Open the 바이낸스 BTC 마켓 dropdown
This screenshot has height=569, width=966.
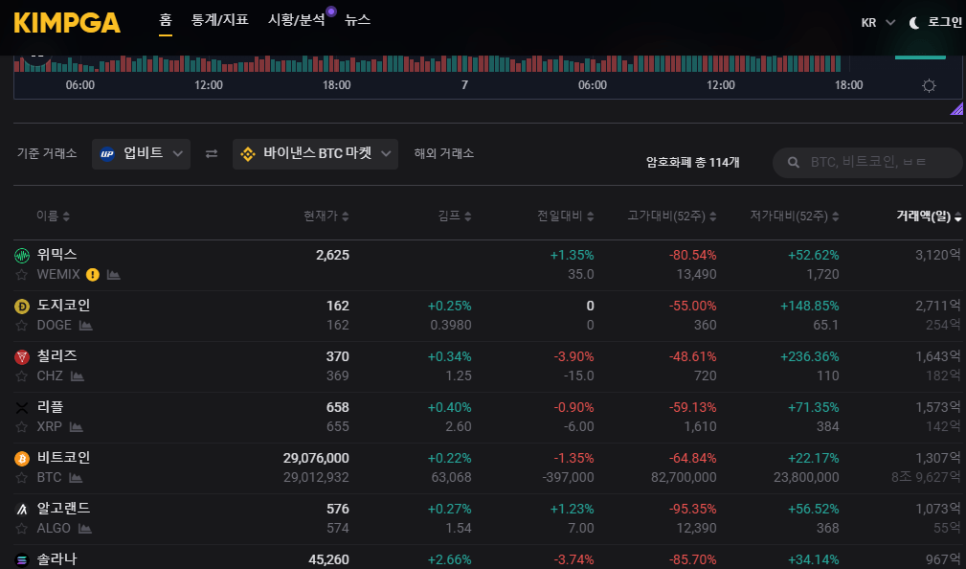coord(315,154)
